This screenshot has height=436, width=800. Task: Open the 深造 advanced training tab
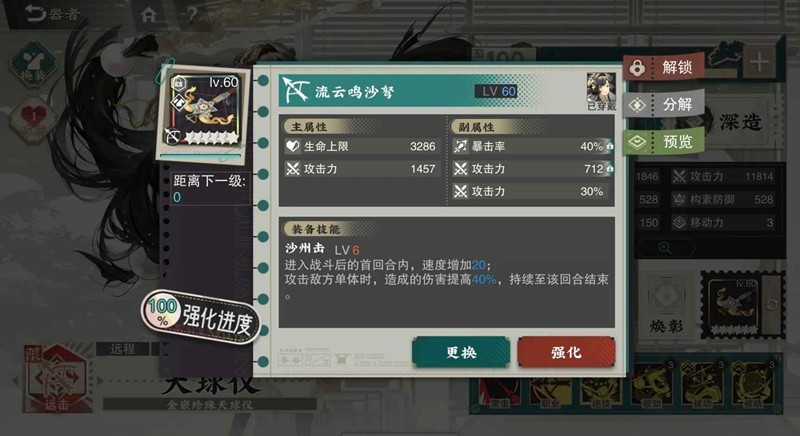click(741, 122)
